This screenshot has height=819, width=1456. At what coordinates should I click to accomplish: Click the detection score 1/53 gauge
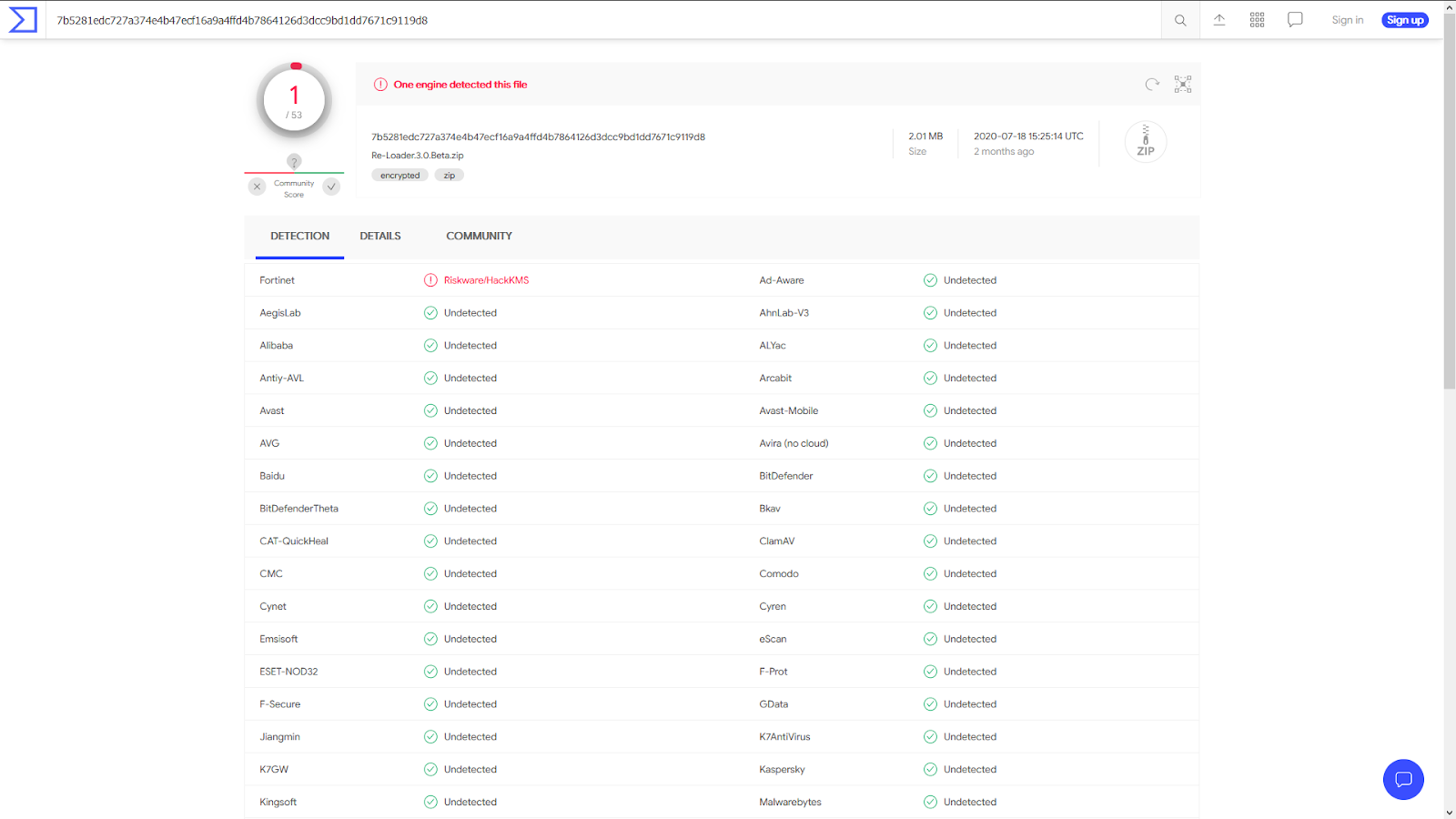(x=294, y=100)
